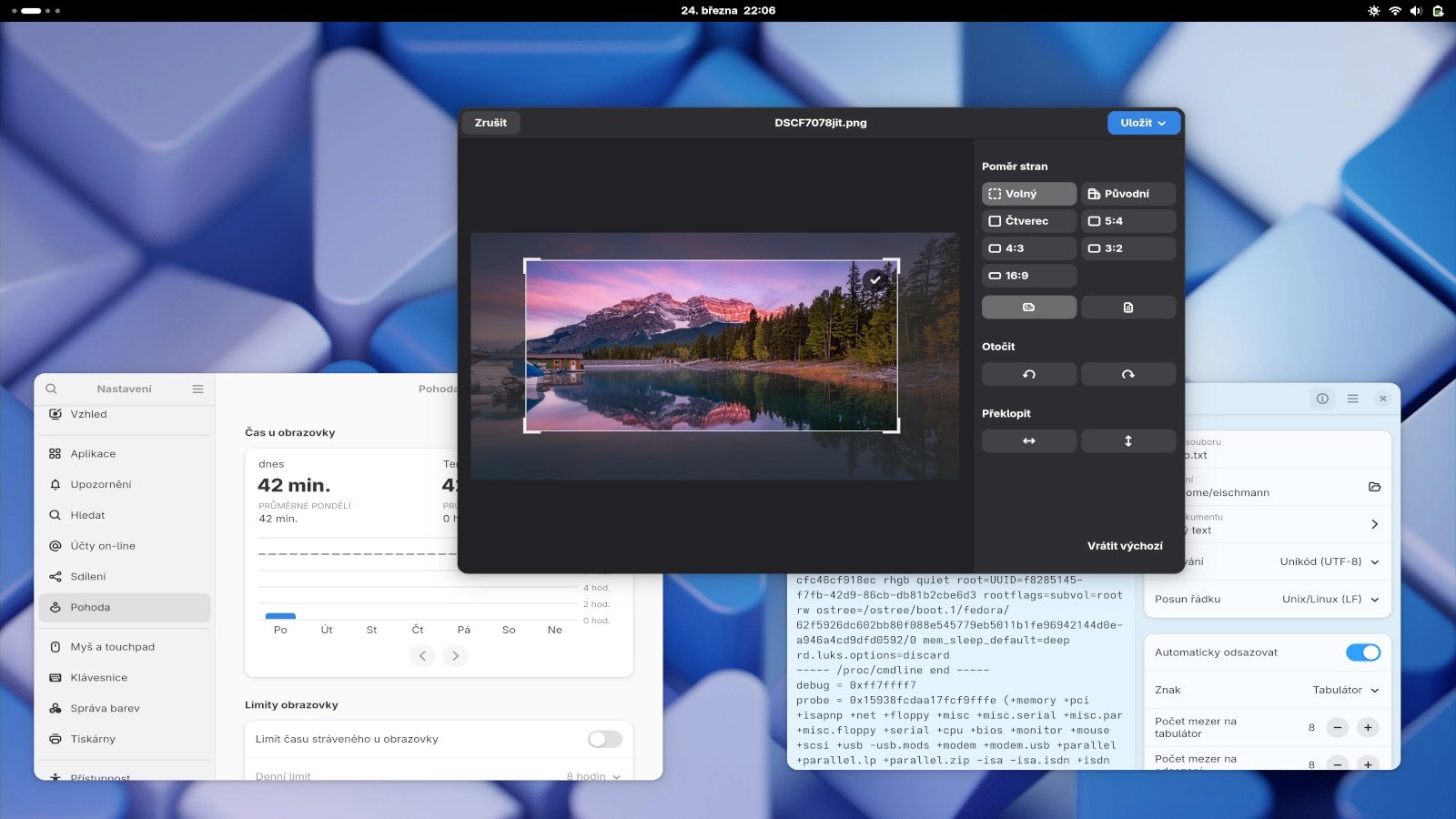Open search in the Nastavení window

pos(51,389)
